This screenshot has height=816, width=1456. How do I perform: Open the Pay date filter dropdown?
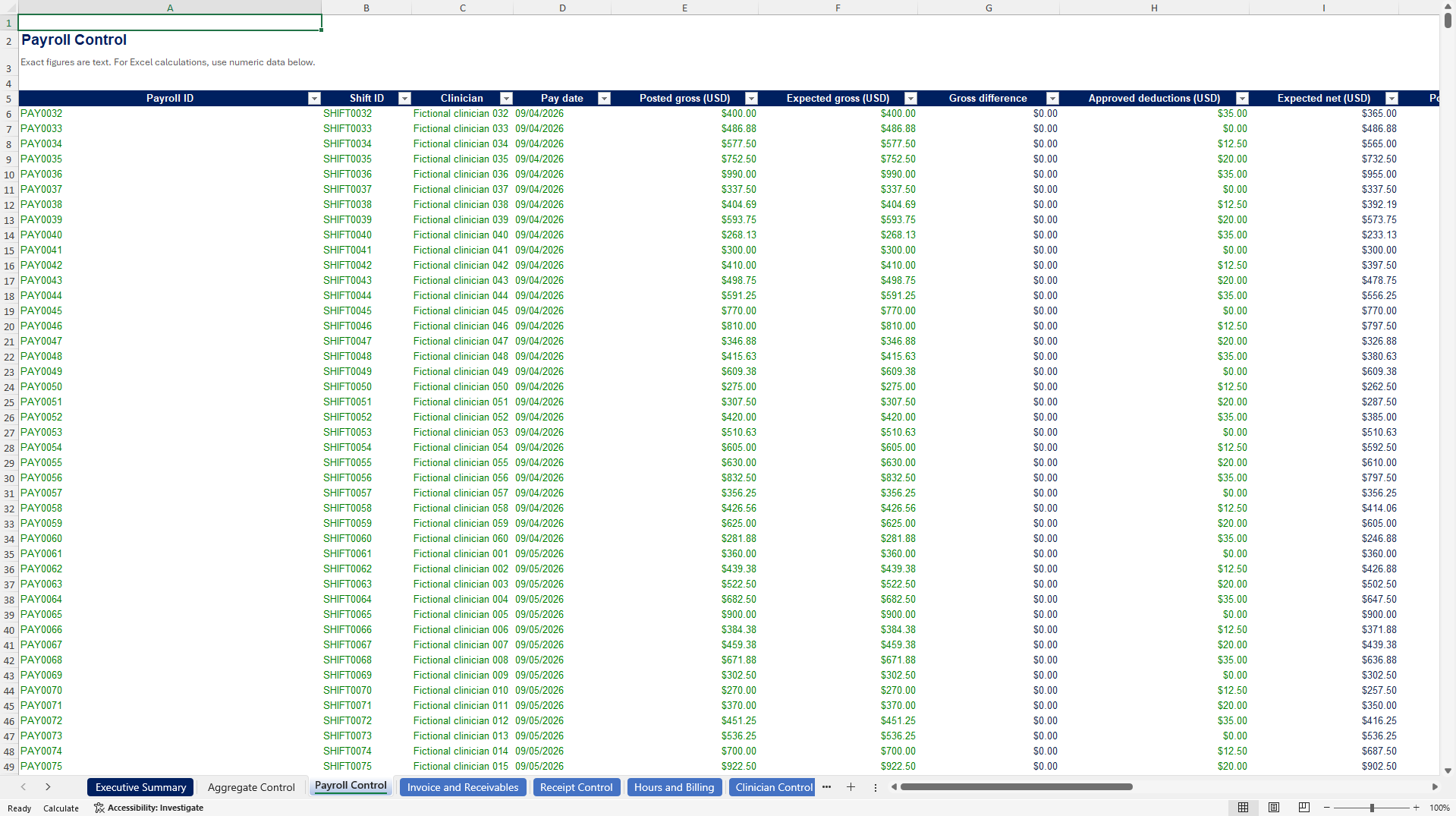click(x=604, y=99)
